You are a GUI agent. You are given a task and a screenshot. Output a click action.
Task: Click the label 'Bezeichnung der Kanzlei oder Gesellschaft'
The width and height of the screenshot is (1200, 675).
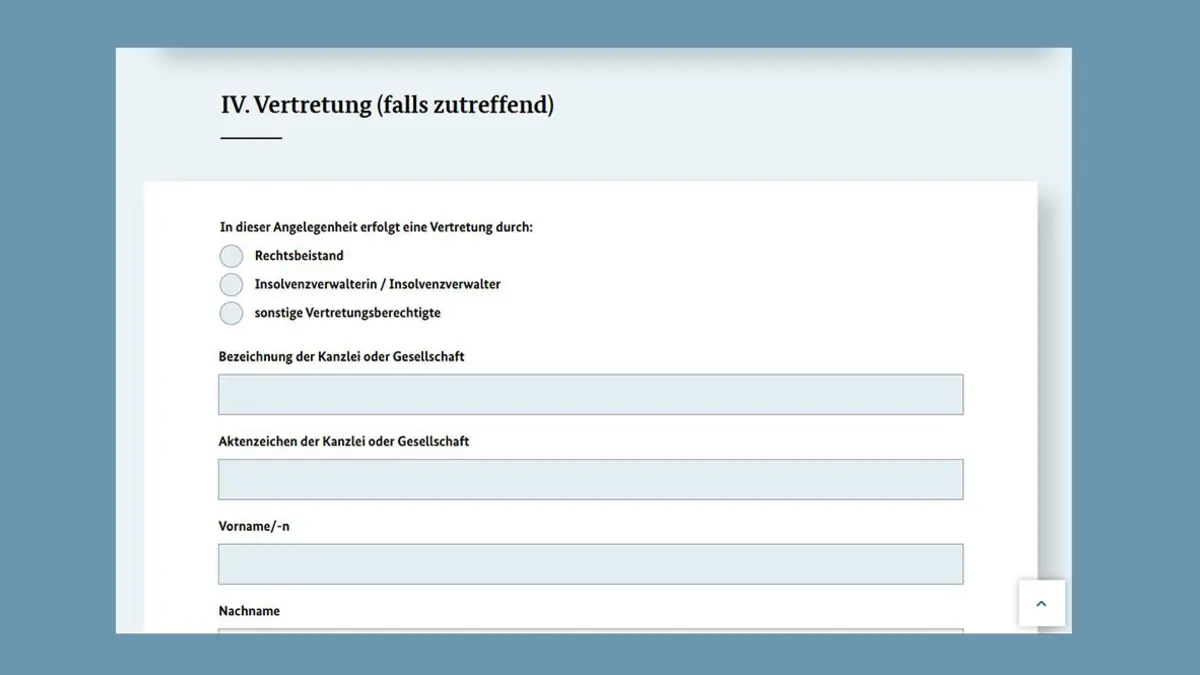point(342,356)
